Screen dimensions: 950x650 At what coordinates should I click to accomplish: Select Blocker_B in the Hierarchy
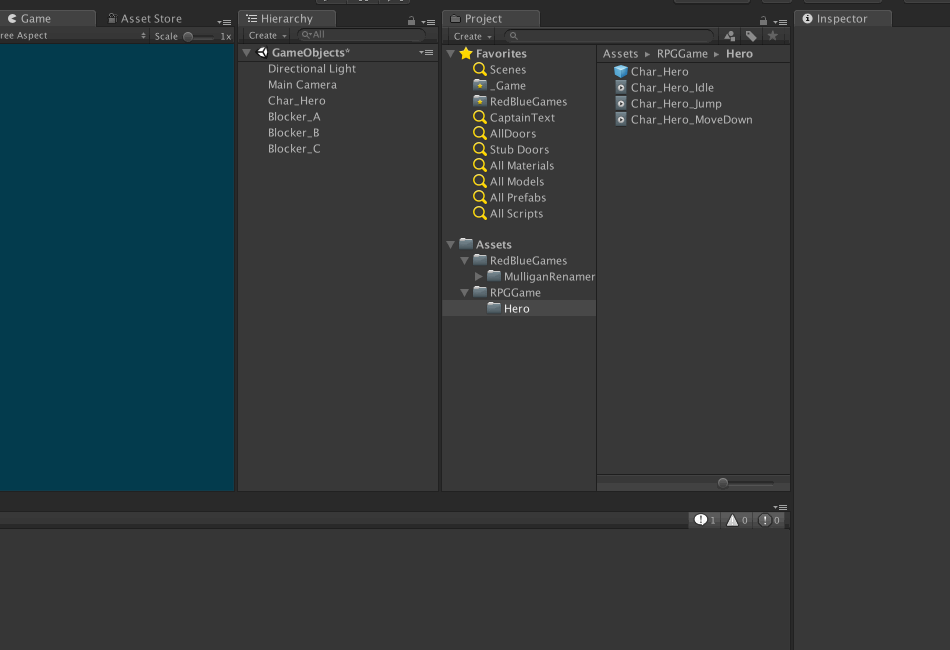(x=294, y=132)
